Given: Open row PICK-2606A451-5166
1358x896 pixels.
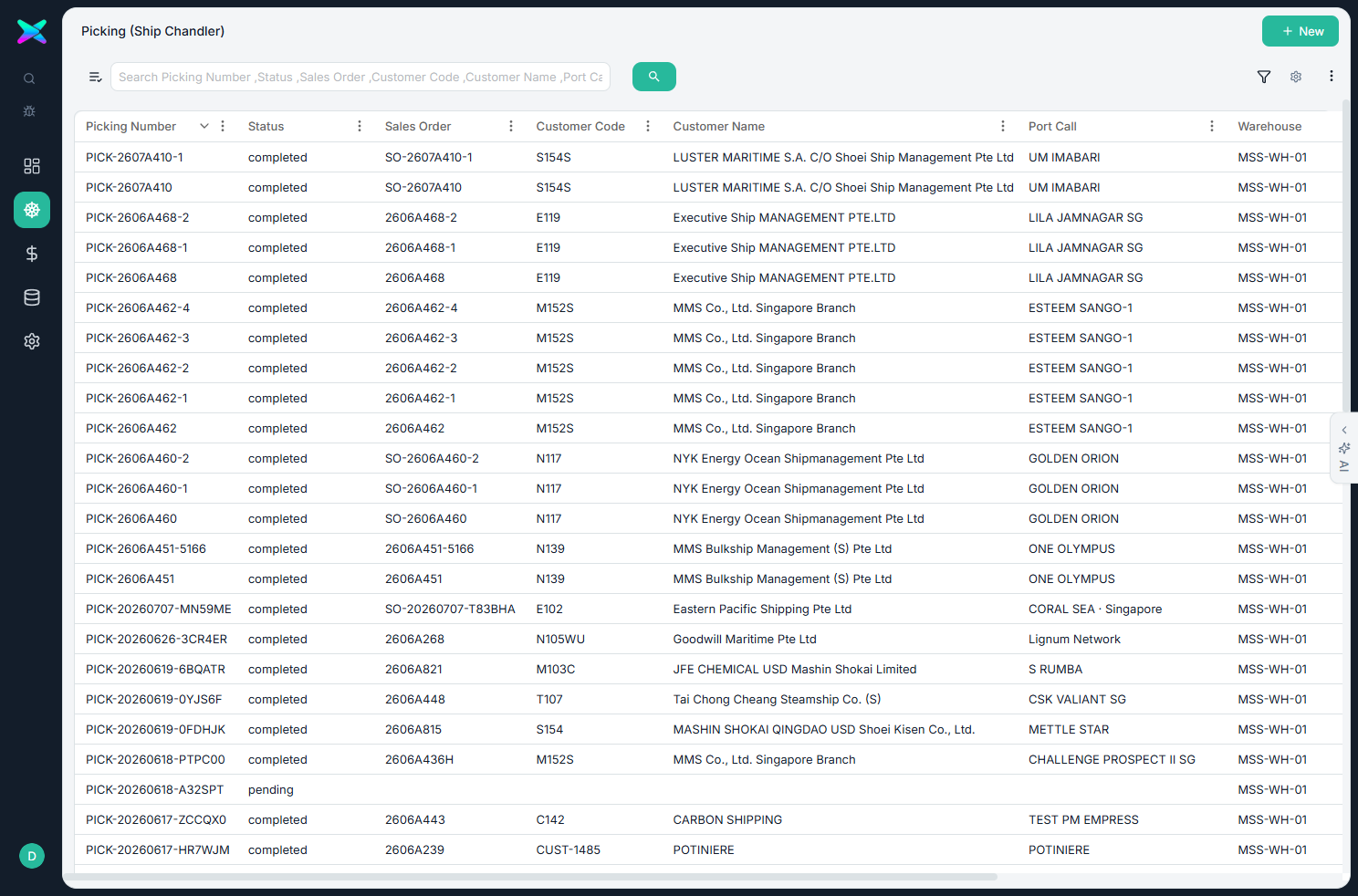Looking at the screenshot, I should pos(708,548).
